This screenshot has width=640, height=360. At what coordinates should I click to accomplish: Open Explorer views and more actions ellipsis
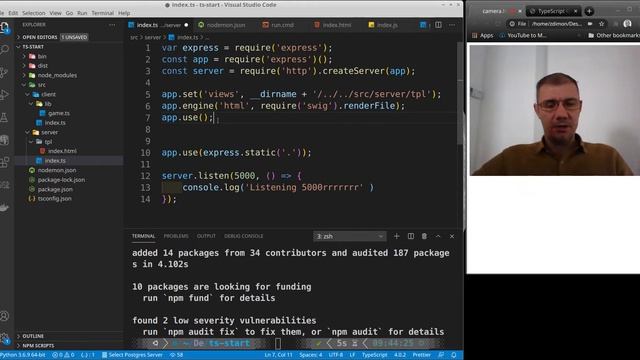(112, 25)
